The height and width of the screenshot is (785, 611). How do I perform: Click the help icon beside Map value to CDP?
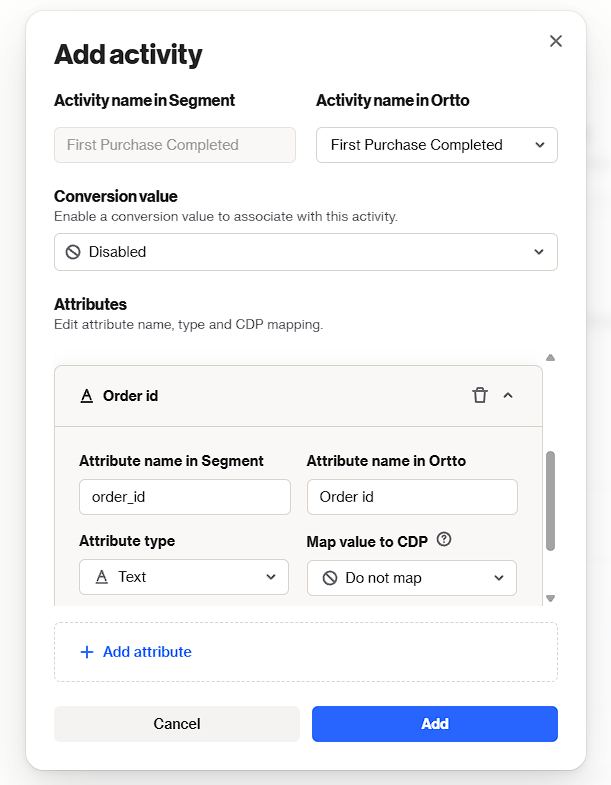(444, 540)
